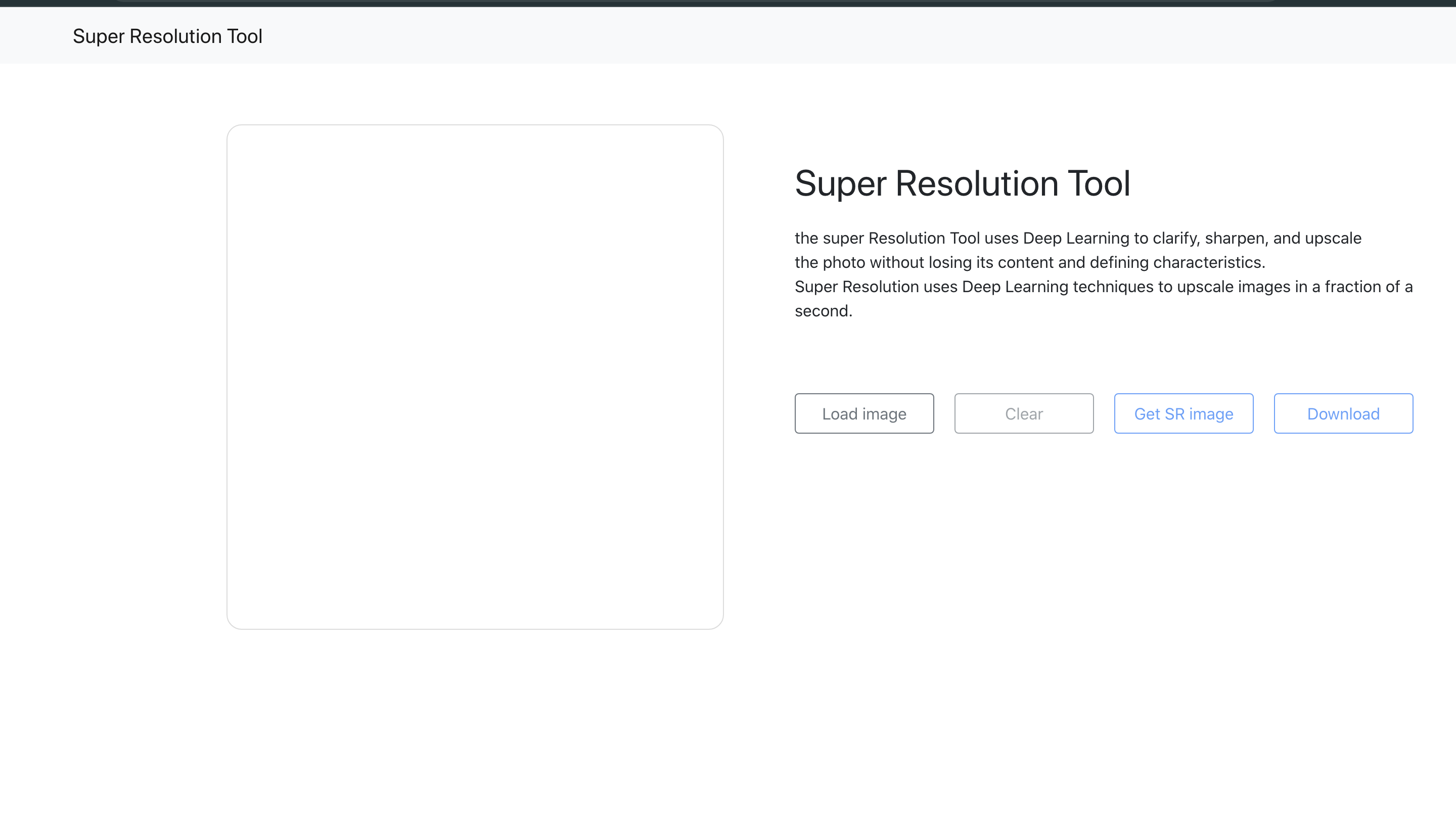Hit the blue Download button
The width and height of the screenshot is (1456, 836).
point(1343,413)
